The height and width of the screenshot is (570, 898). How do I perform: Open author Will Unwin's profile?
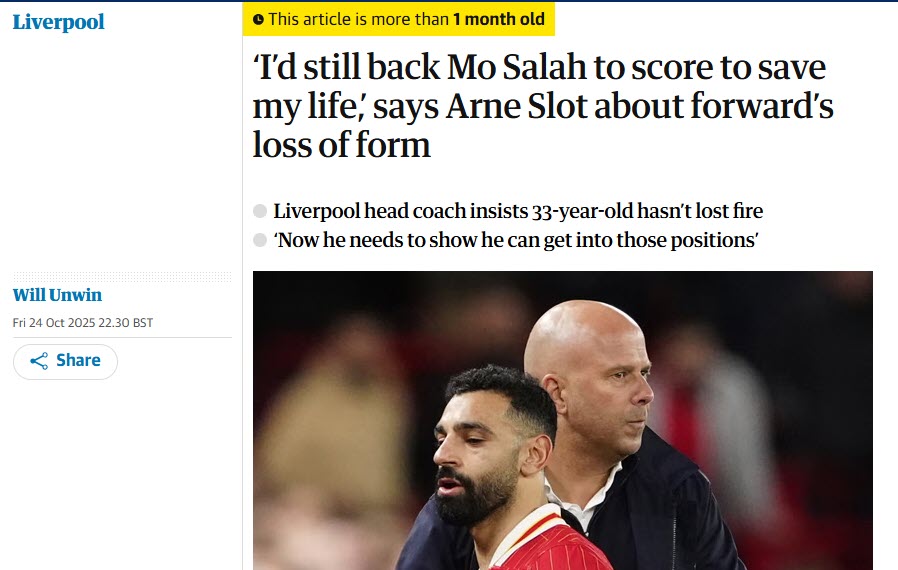pyautogui.click(x=57, y=295)
